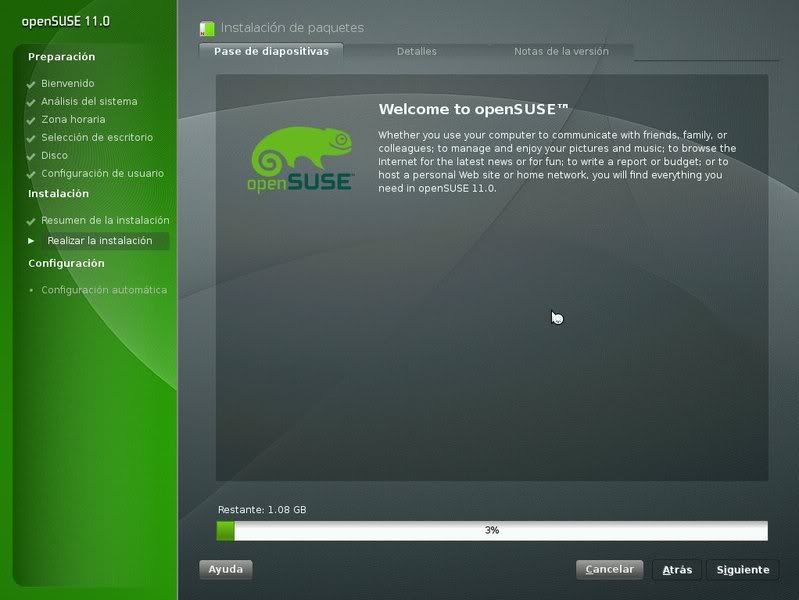The height and width of the screenshot is (600, 799).
Task: Click the checkmark beside Zona horaria
Action: [x=31, y=120]
